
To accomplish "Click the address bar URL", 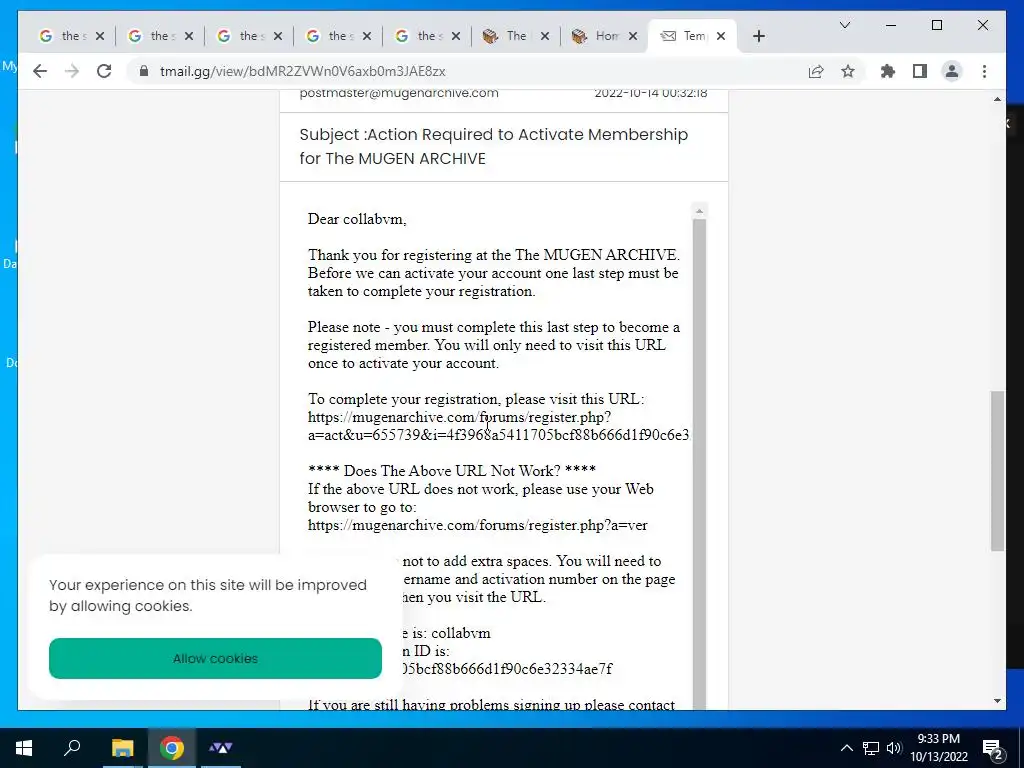I will [302, 71].
